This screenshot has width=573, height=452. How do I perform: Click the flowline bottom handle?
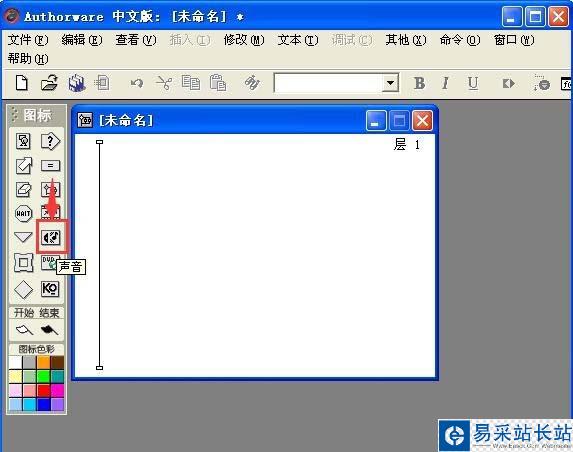pyautogui.click(x=99, y=368)
